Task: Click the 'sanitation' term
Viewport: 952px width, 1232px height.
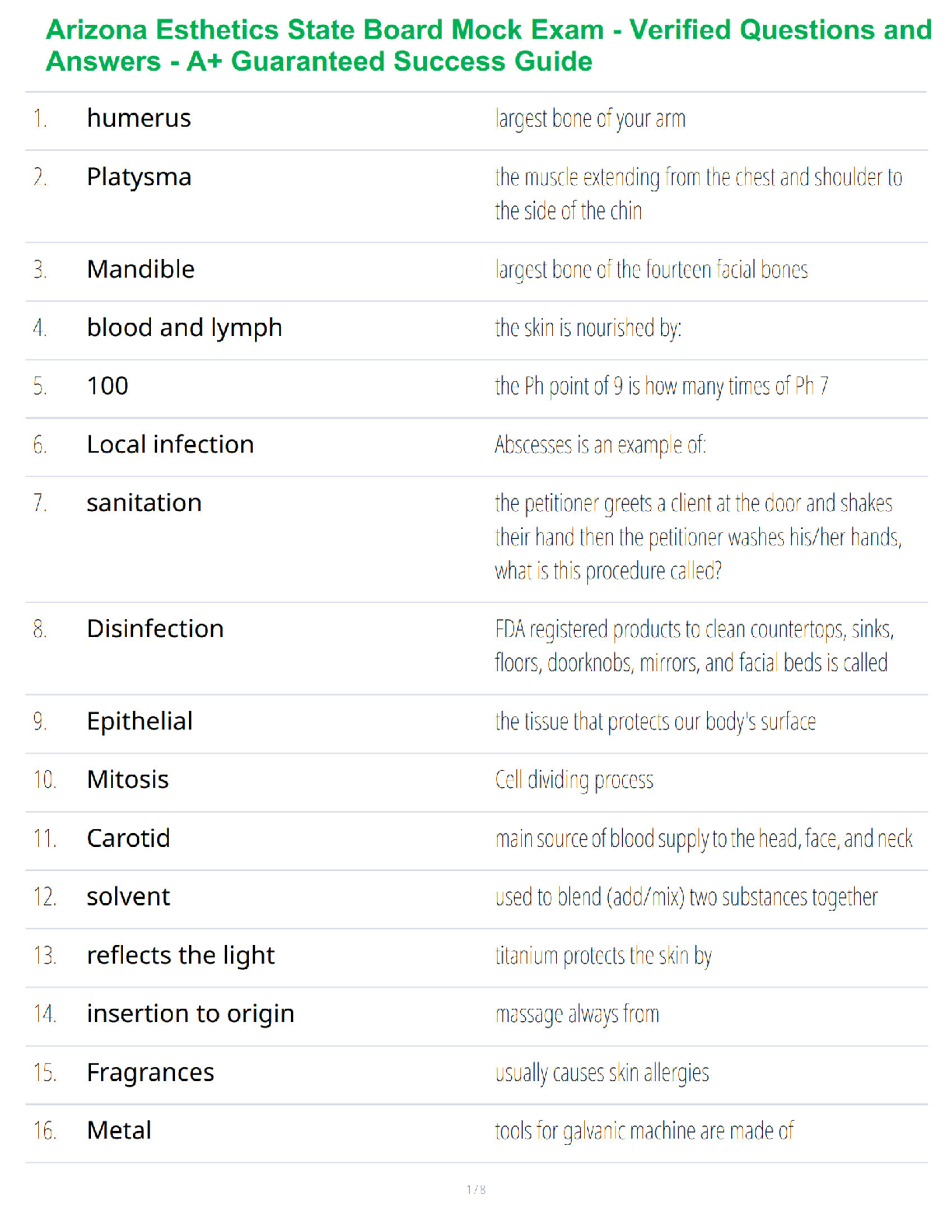Action: coord(144,503)
